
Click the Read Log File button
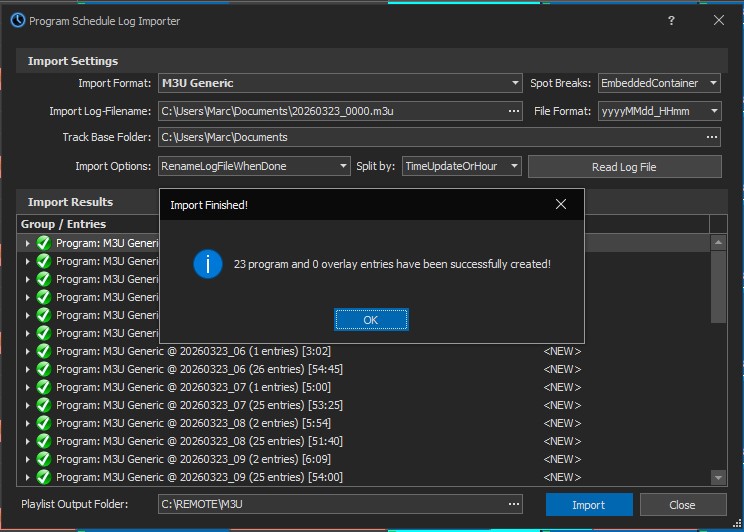click(624, 166)
